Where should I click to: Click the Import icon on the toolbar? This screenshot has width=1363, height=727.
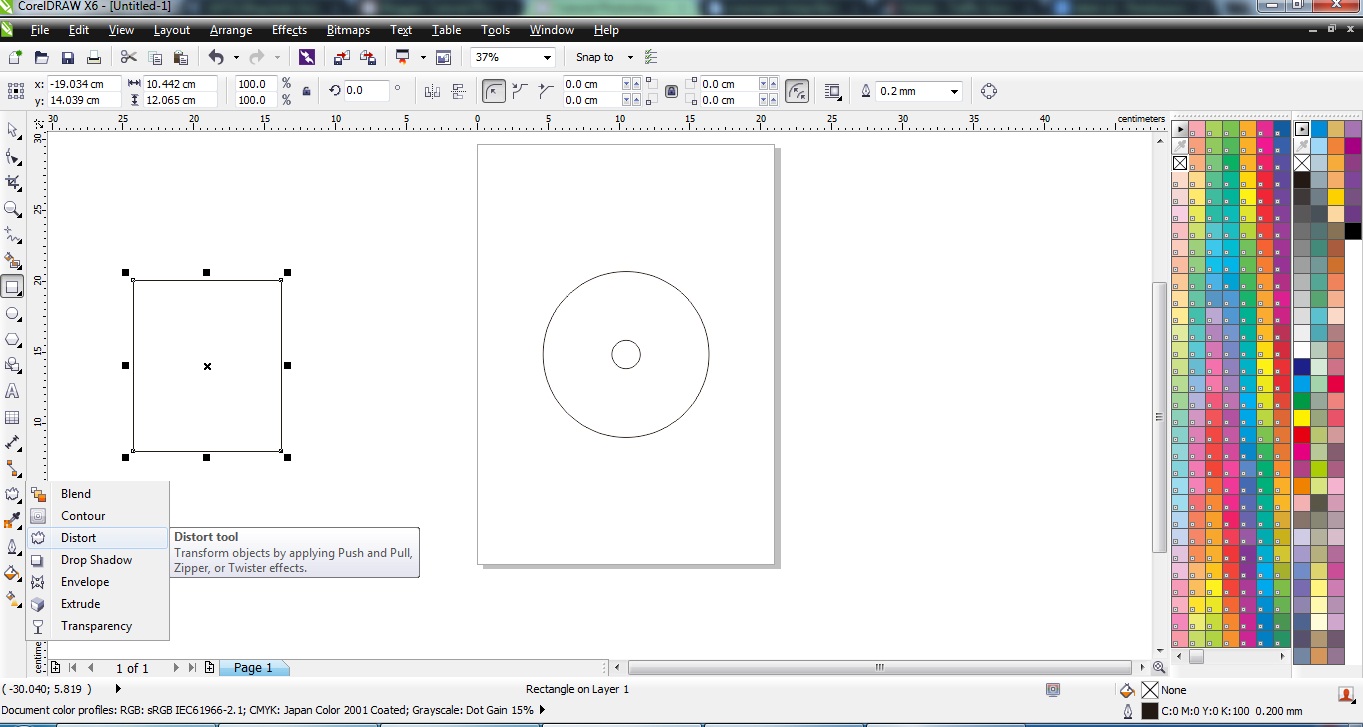[x=341, y=57]
